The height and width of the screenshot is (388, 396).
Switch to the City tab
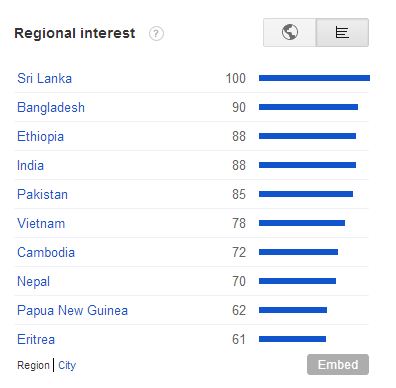tap(67, 365)
